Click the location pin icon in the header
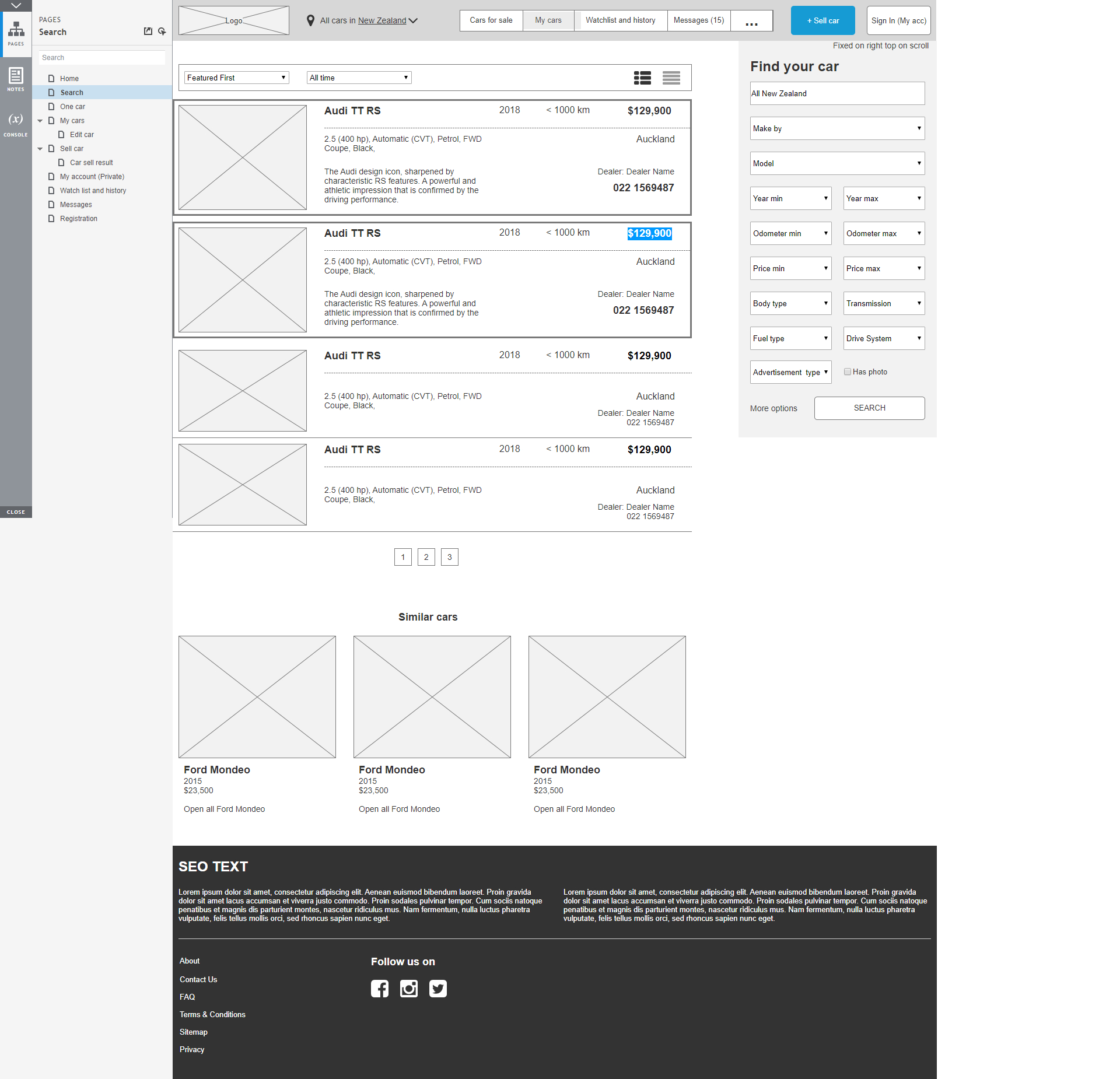The height and width of the screenshot is (1079, 1120). click(311, 20)
